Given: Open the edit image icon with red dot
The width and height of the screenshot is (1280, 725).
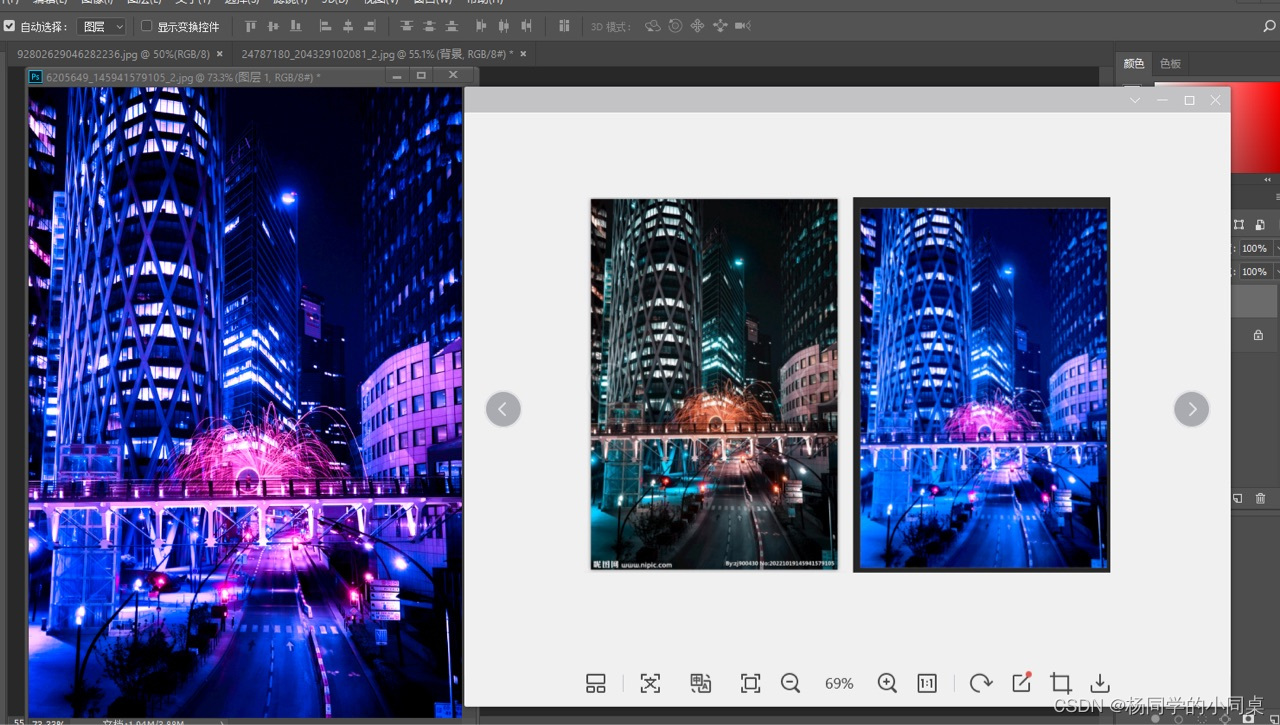Looking at the screenshot, I should pos(1021,682).
